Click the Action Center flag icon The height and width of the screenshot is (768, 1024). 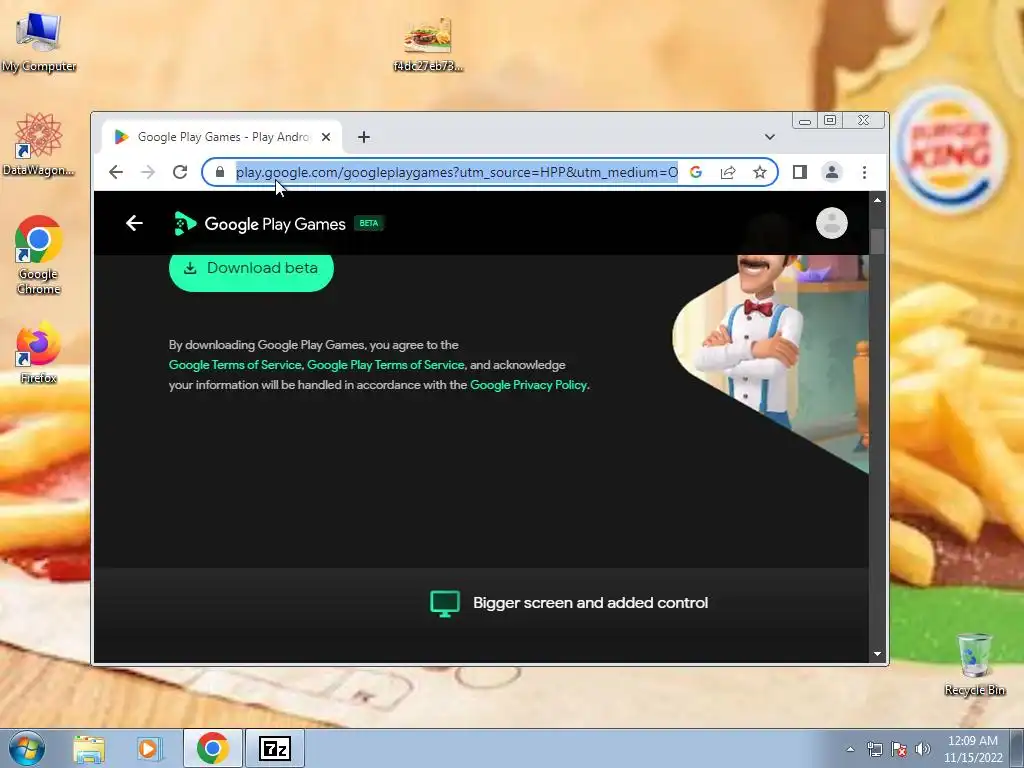899,750
